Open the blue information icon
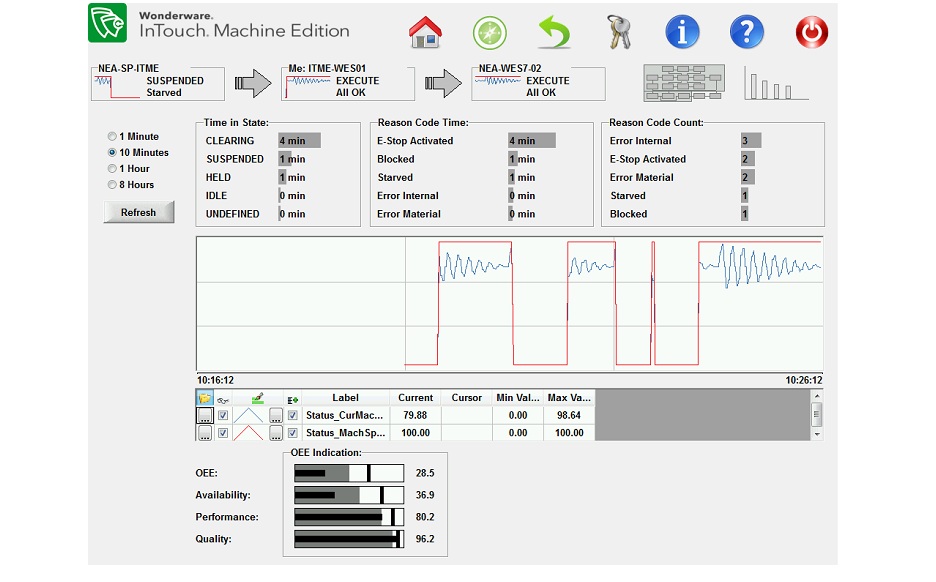 click(x=682, y=32)
